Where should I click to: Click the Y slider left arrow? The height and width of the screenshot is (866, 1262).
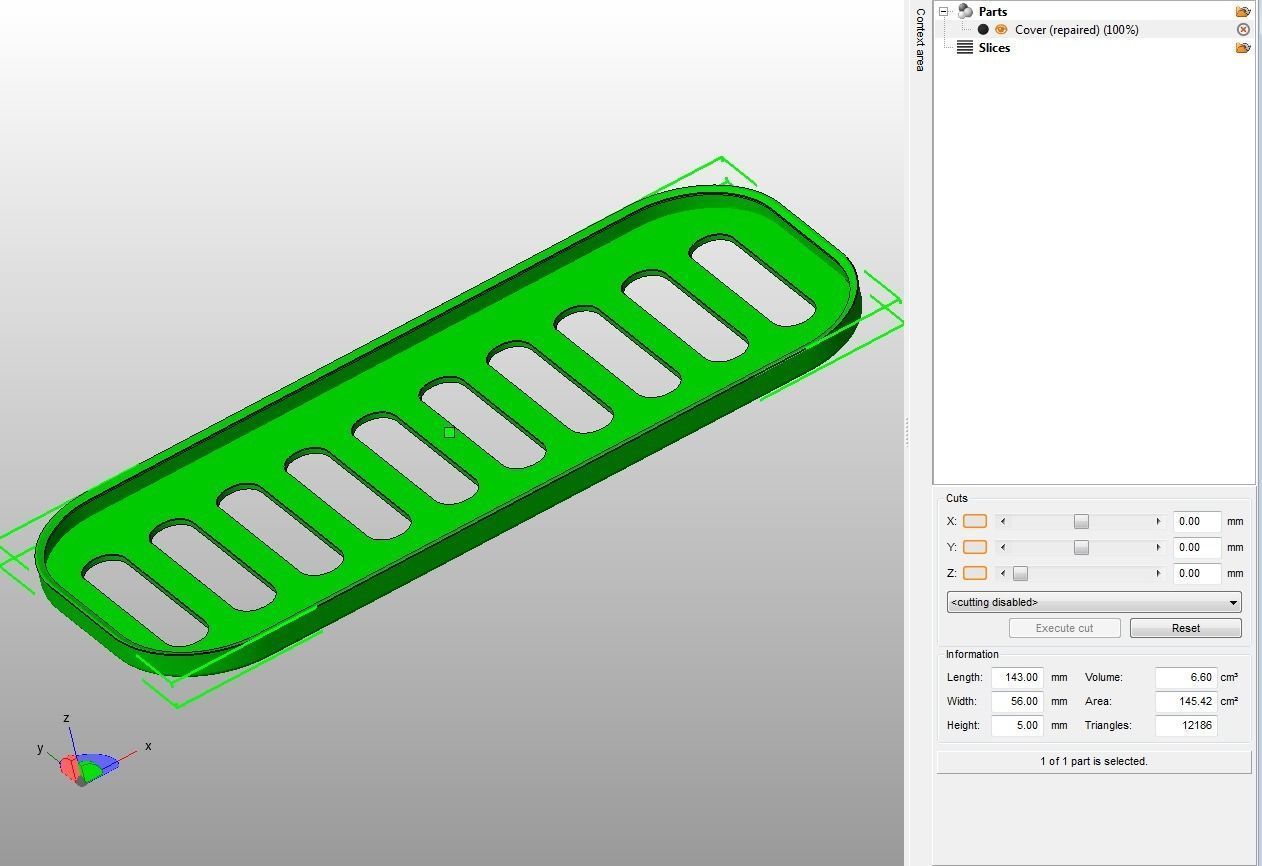coord(1003,547)
